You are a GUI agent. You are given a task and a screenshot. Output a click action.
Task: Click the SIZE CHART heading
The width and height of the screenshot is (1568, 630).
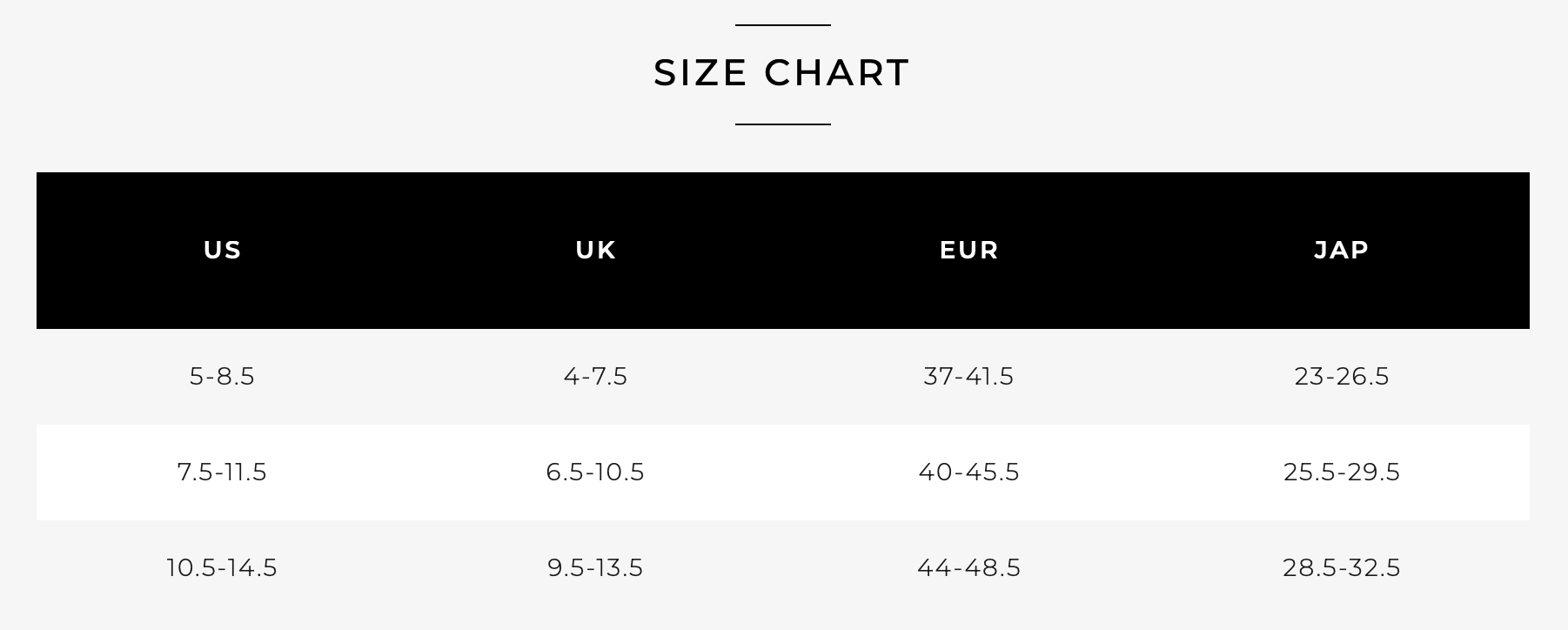pyautogui.click(x=781, y=73)
